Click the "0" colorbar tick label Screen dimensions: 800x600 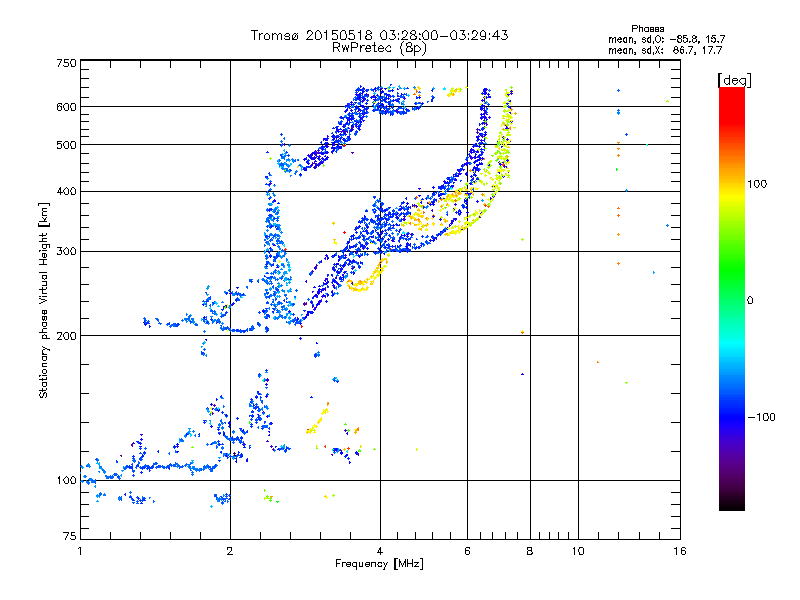[750, 300]
